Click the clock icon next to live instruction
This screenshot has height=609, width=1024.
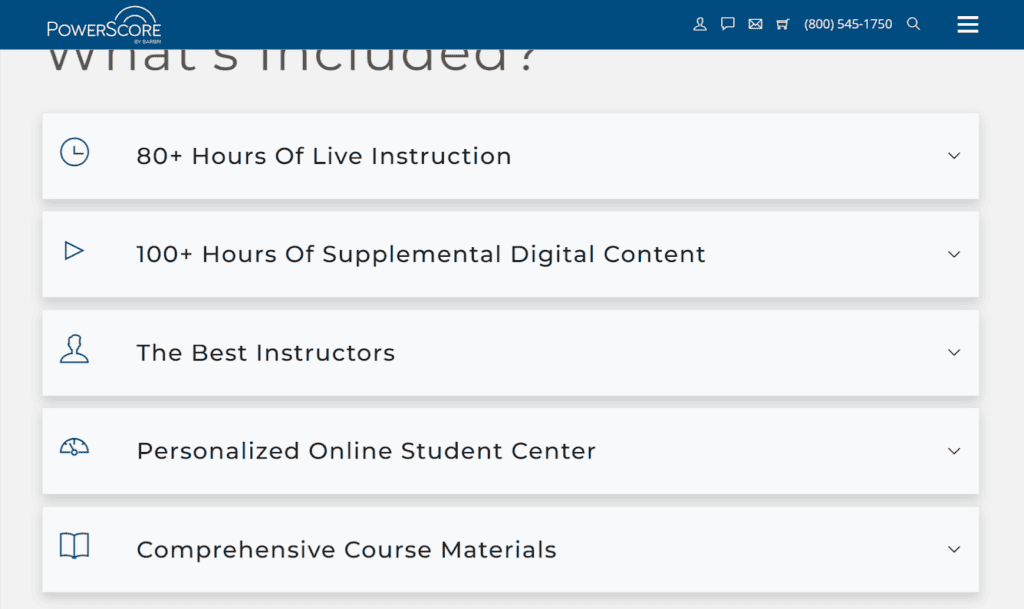click(x=74, y=152)
